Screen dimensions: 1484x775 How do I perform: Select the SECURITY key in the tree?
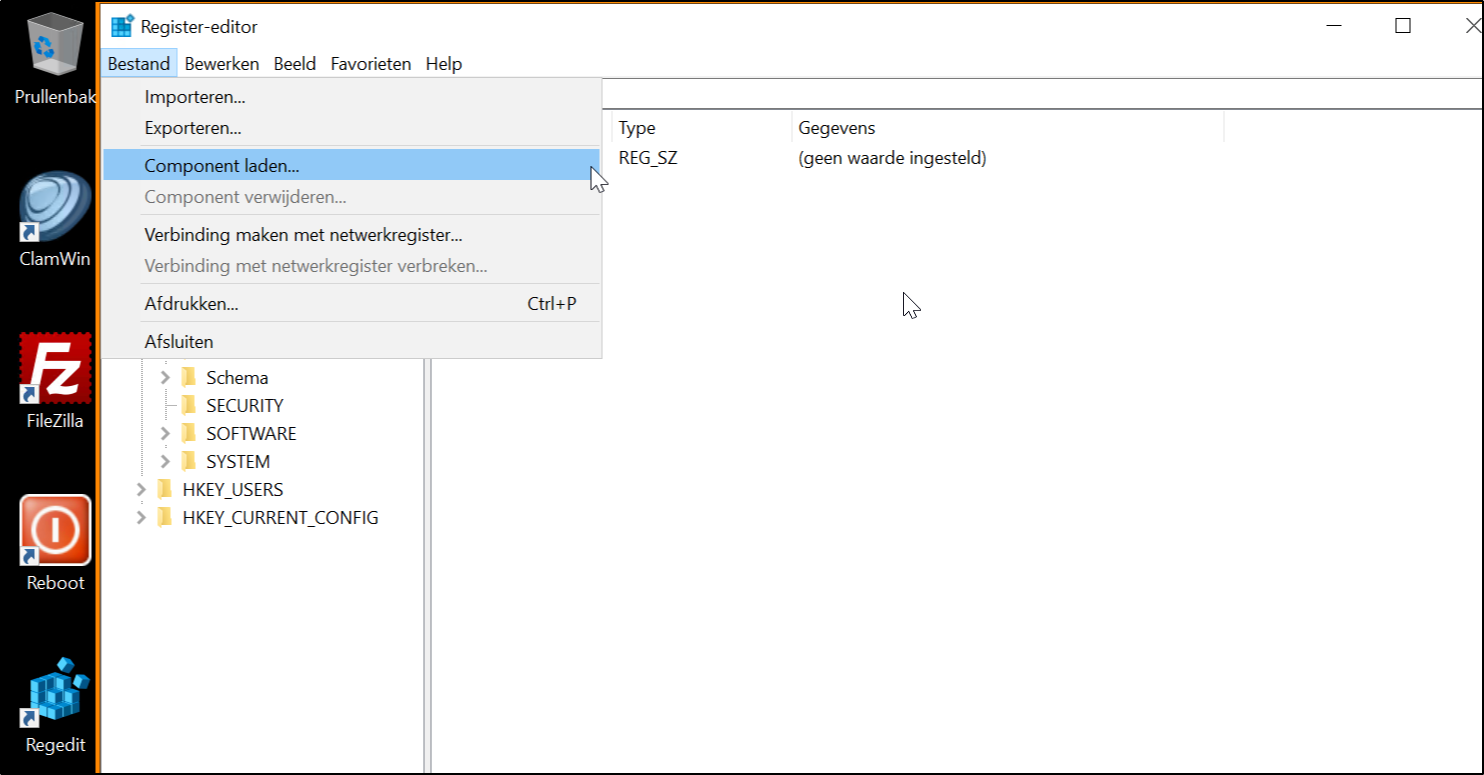(x=244, y=405)
